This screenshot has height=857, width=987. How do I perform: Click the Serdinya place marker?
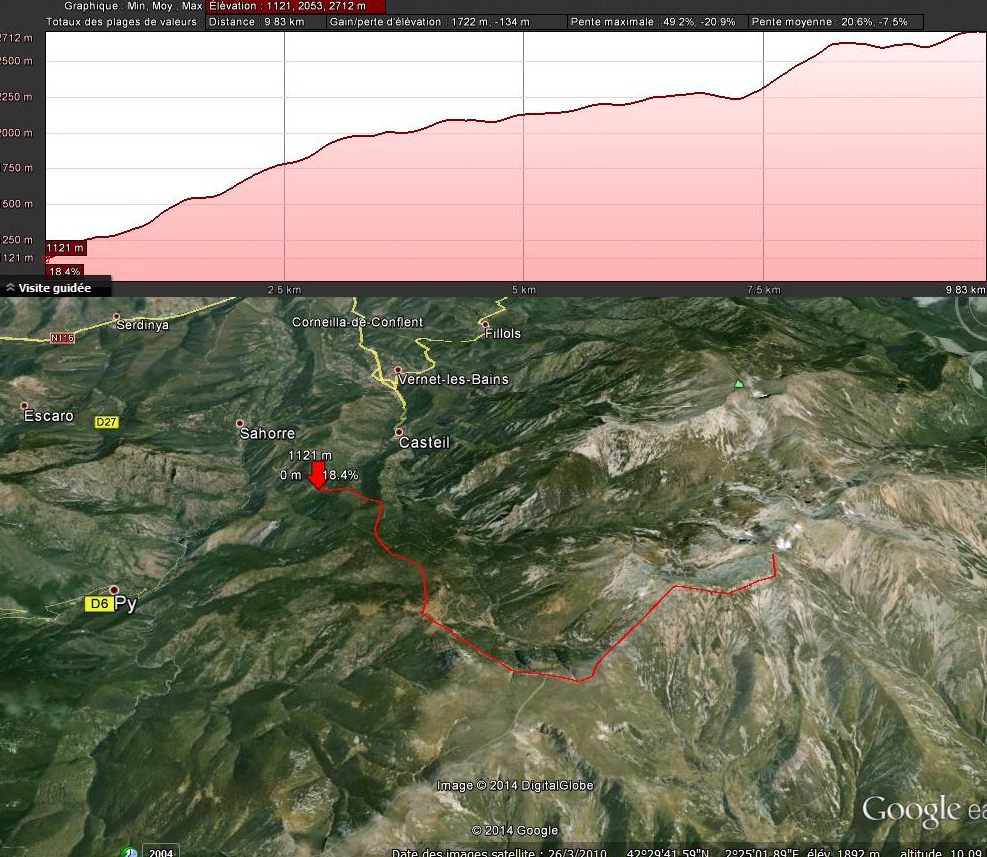tap(117, 317)
